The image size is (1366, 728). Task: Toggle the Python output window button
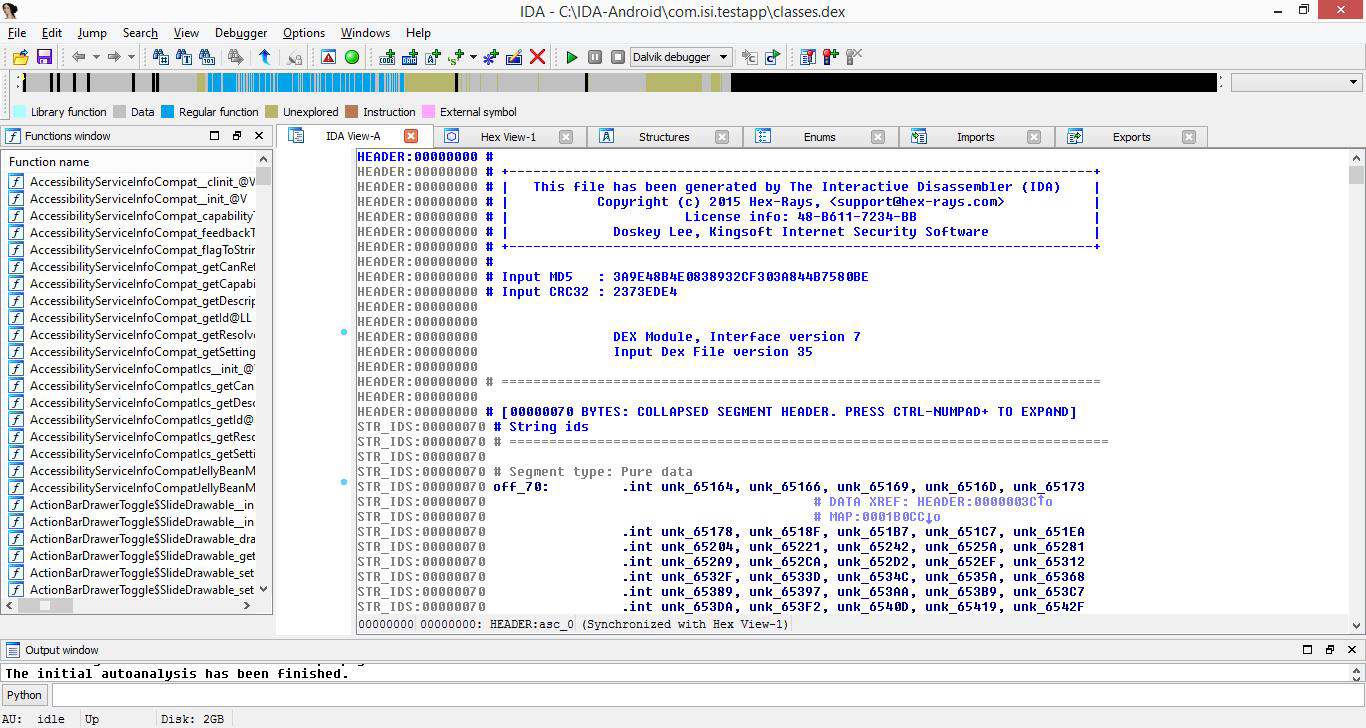click(x=23, y=694)
